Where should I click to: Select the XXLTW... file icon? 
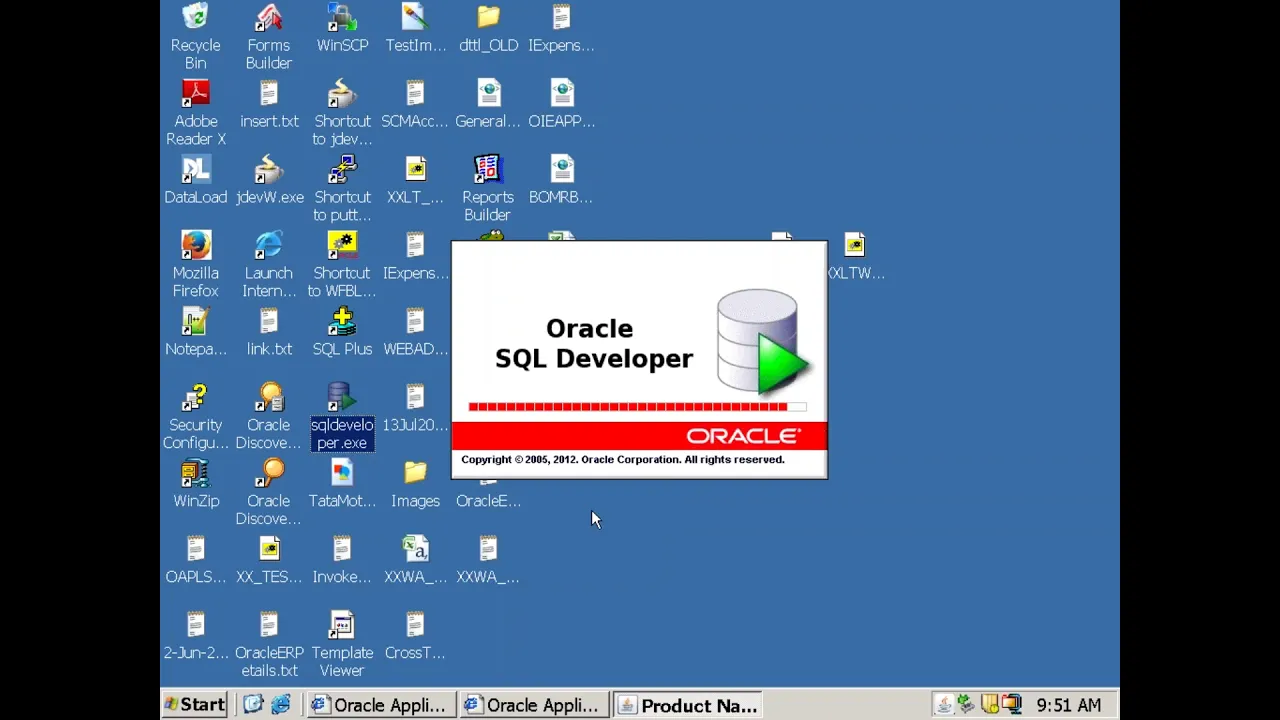coord(855,256)
